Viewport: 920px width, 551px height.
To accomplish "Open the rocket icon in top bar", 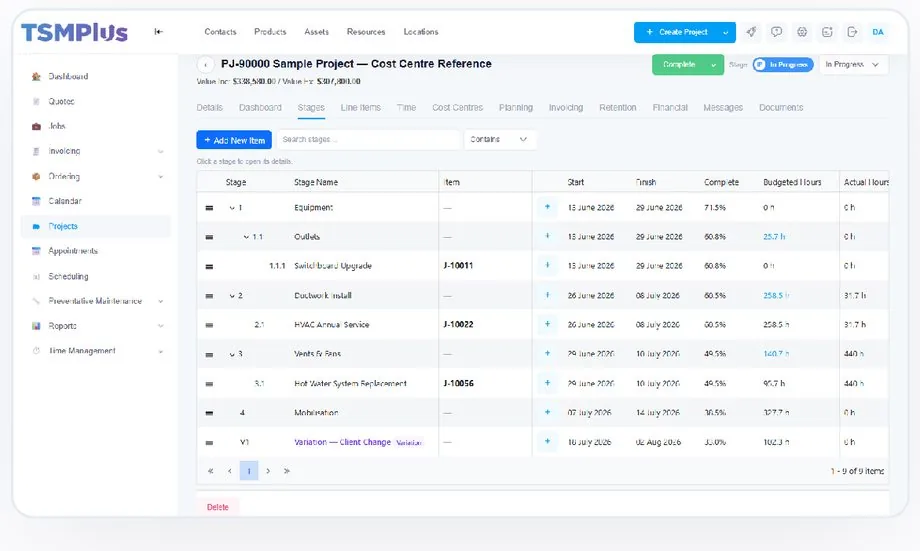I will pyautogui.click(x=751, y=32).
